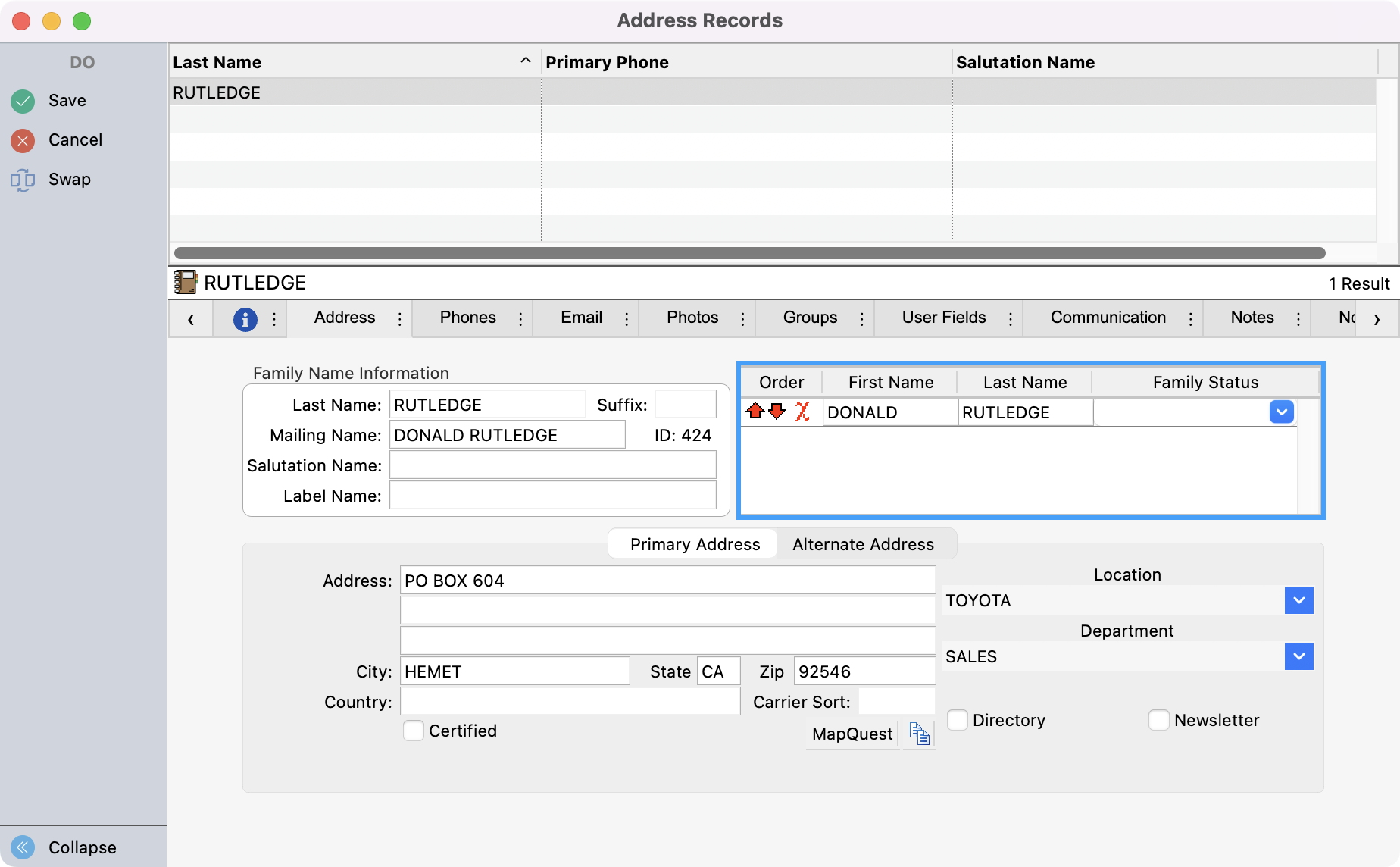Move DONALD up with red up arrow
Screen dimensions: 1400x867
(755, 412)
